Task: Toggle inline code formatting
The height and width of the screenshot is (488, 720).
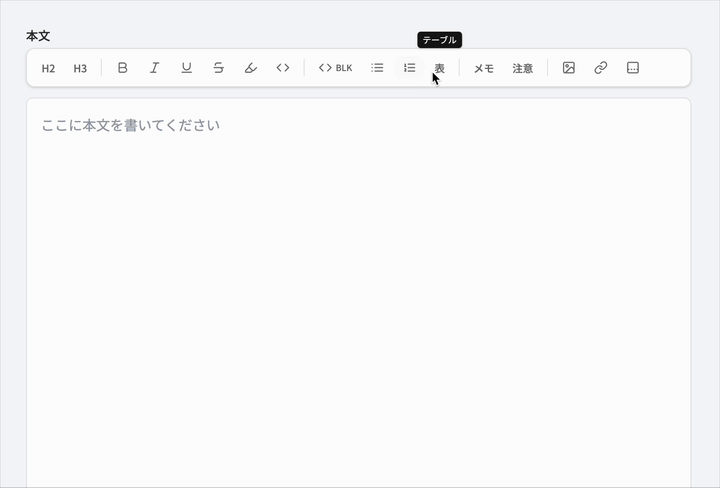Action: point(283,68)
